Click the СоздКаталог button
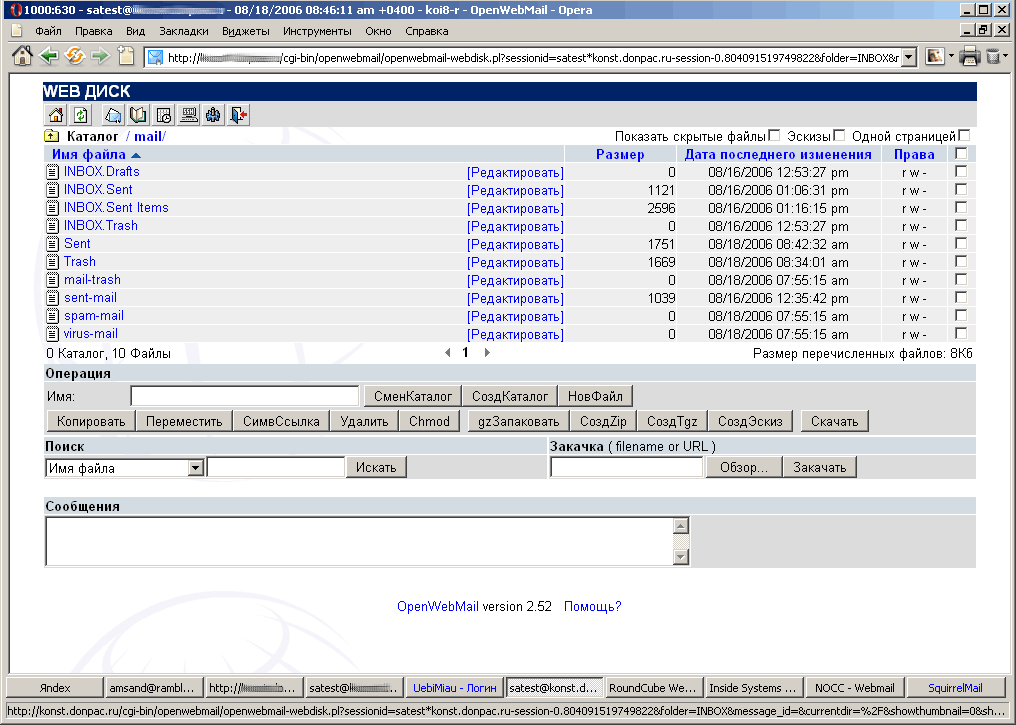1016x725 pixels. tap(510, 396)
